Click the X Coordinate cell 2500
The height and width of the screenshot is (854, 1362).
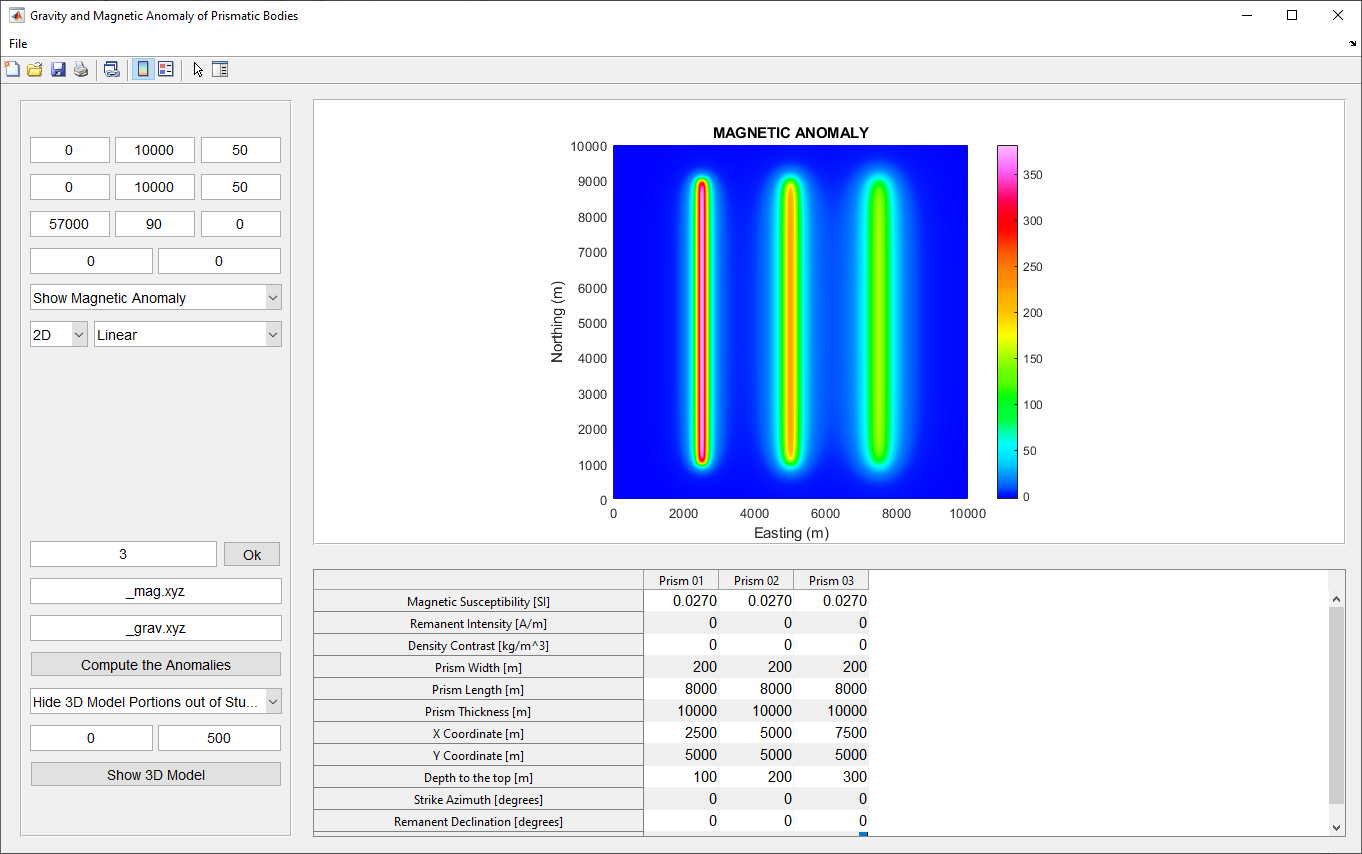click(x=681, y=733)
